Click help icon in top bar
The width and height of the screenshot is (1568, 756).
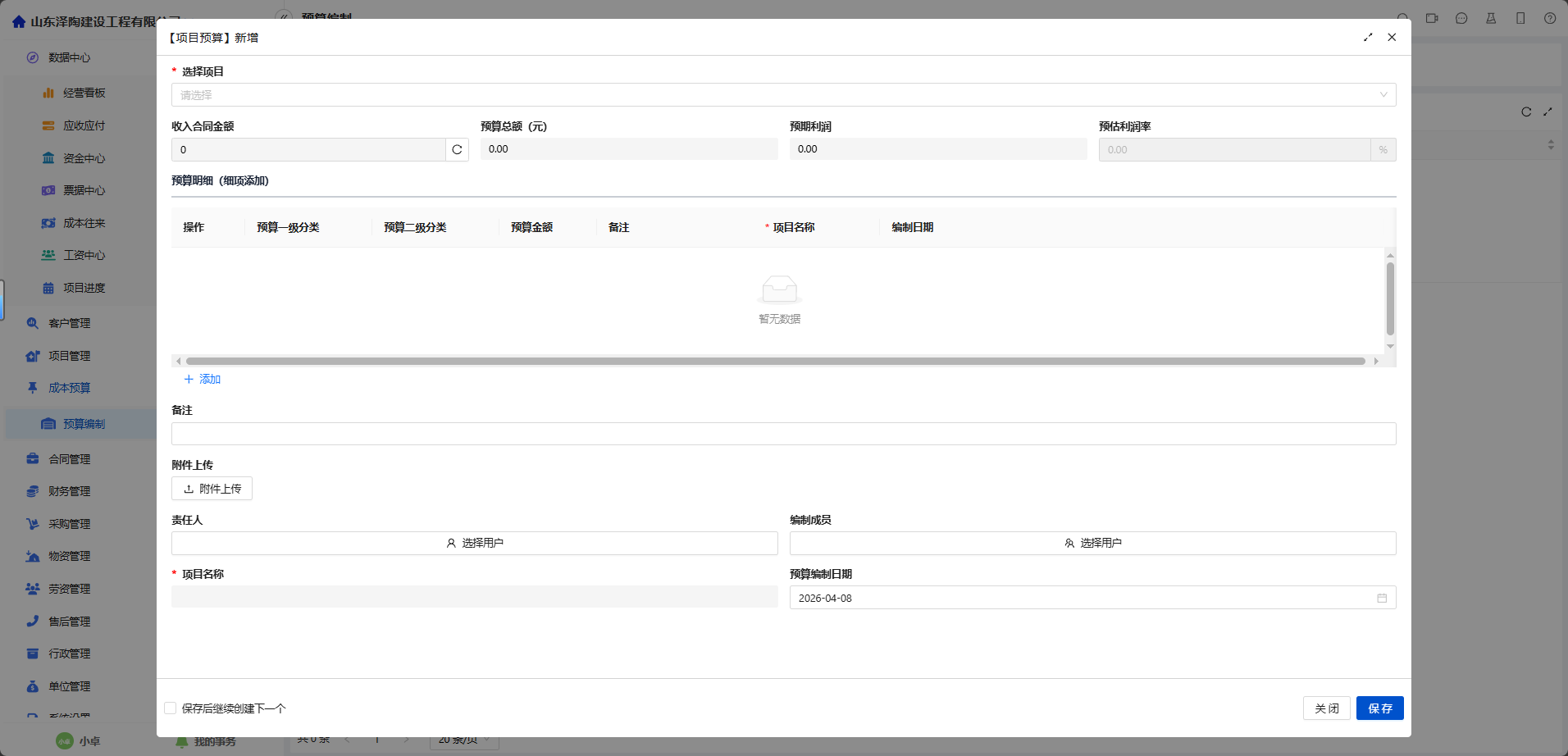pos(1550,18)
